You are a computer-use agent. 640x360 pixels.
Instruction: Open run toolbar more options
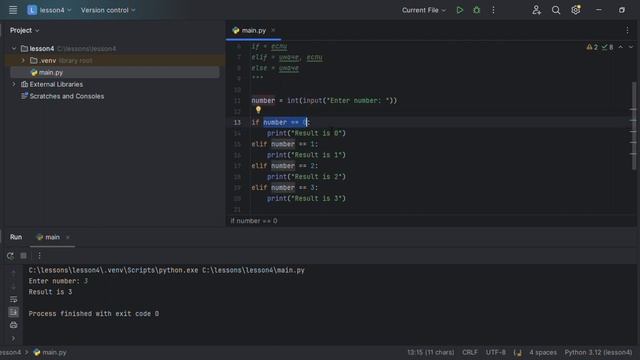tap(39, 256)
